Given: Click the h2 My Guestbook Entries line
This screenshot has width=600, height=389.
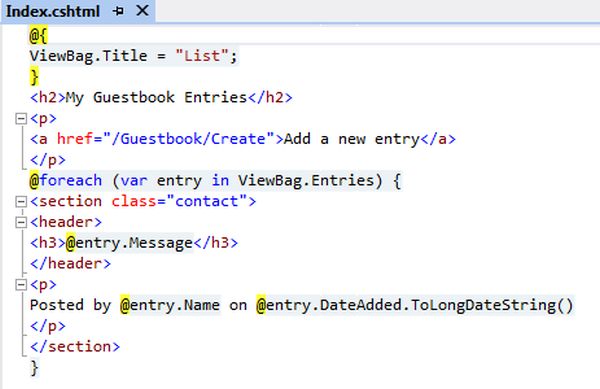Looking at the screenshot, I should click(161, 98).
